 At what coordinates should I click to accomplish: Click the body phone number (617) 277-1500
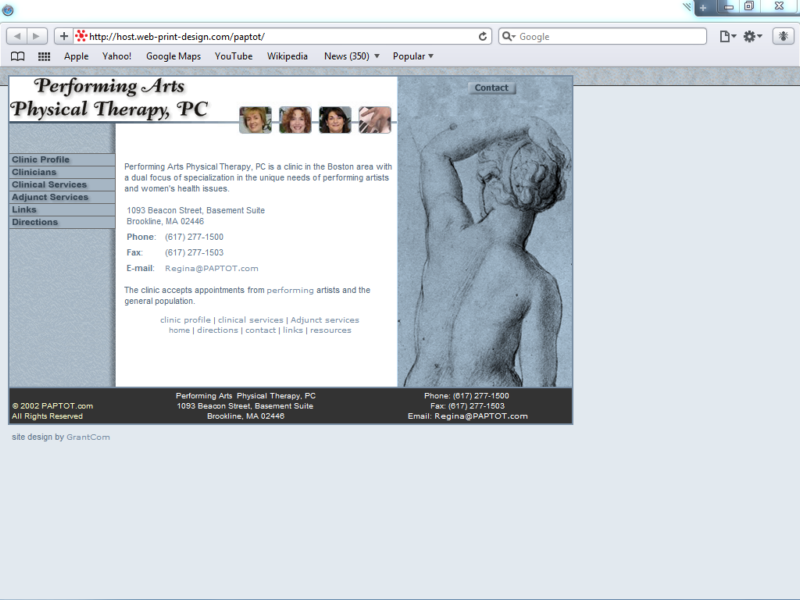coord(194,237)
